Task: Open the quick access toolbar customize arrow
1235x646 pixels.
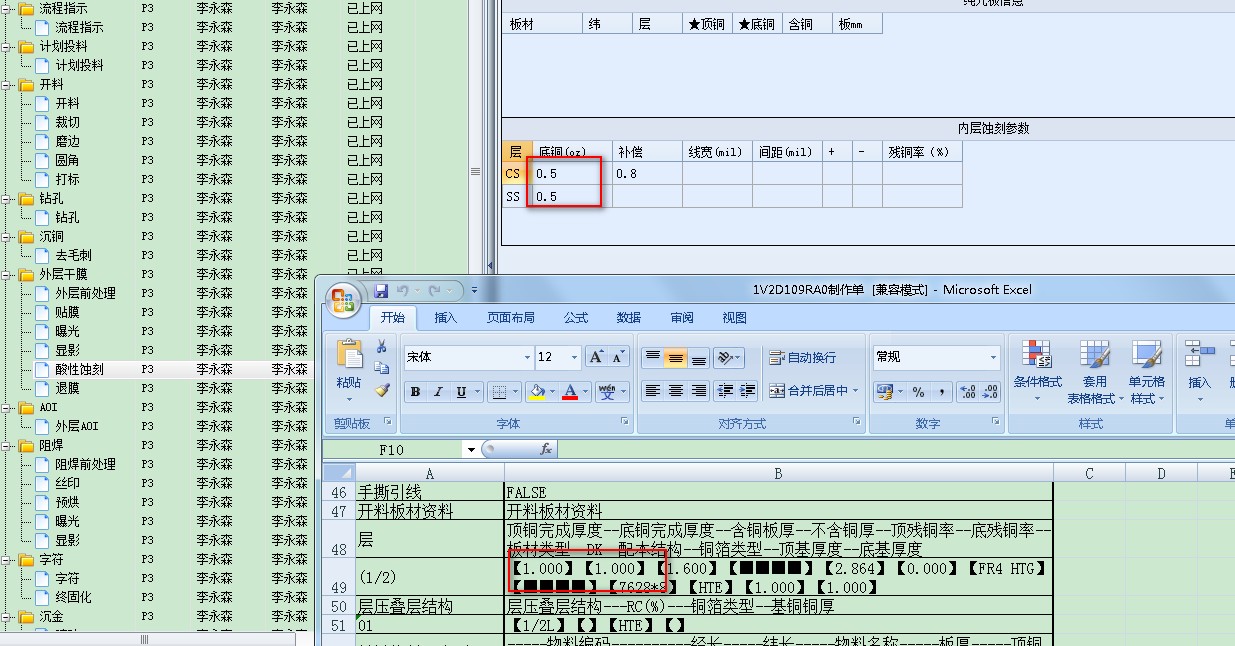Action: pyautogui.click(x=474, y=291)
